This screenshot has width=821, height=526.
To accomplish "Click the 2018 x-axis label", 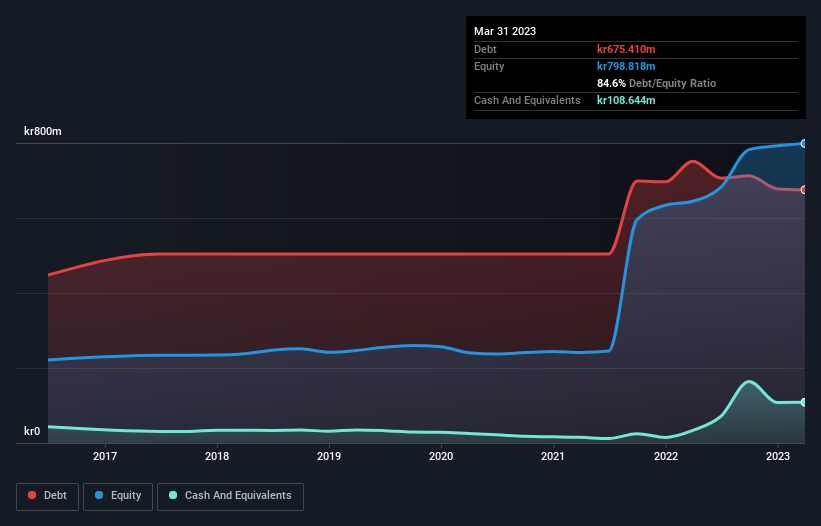I will (217, 456).
